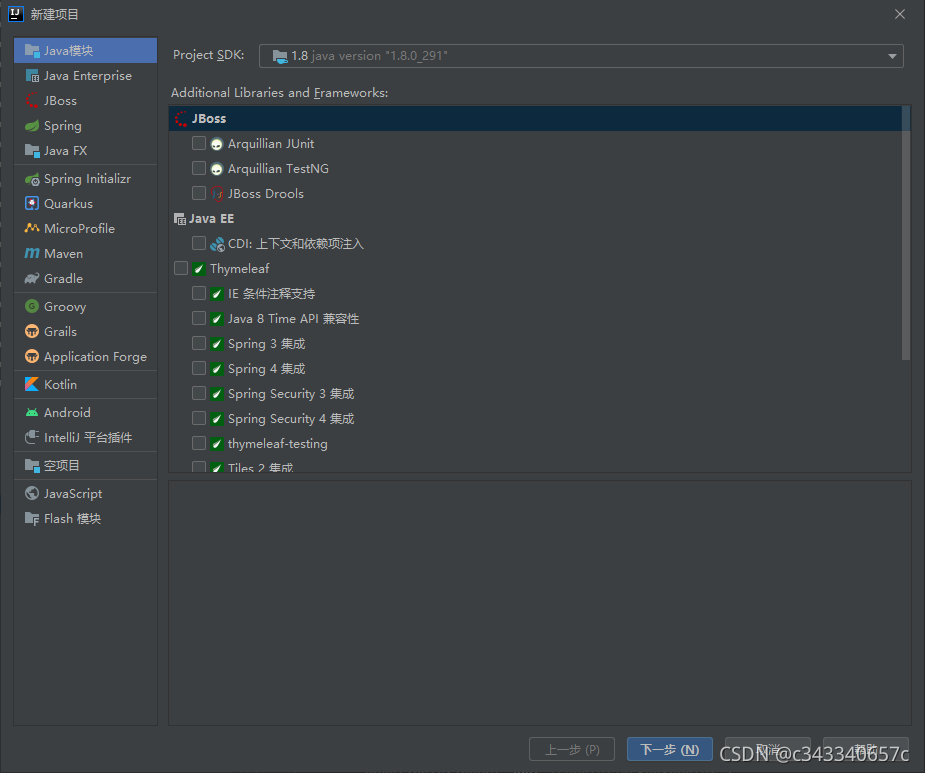
Task: Select the Groovy green icon
Action: pyautogui.click(x=32, y=306)
